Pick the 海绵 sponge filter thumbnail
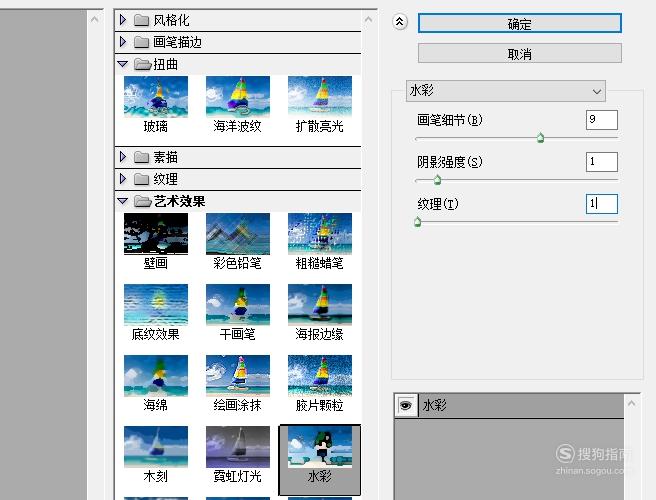Screen dimensions: 656x500 pyautogui.click(x=156, y=376)
